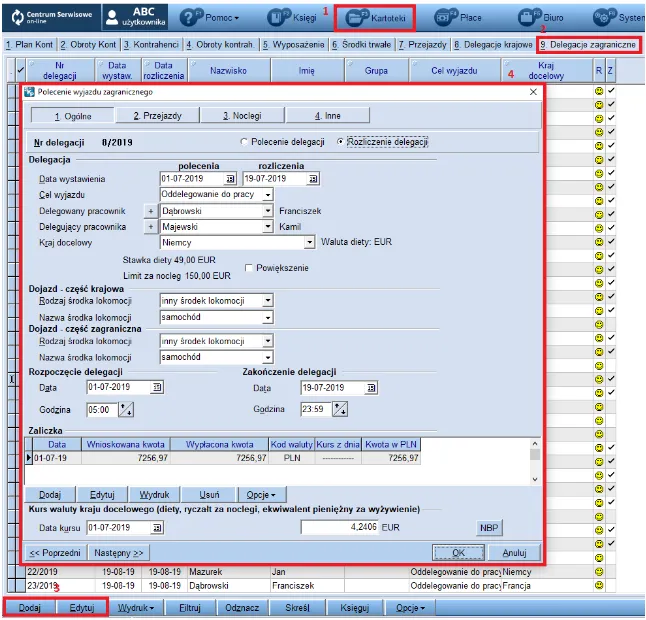
Task: Select the Polecenie delegacji radio button
Action: point(245,142)
